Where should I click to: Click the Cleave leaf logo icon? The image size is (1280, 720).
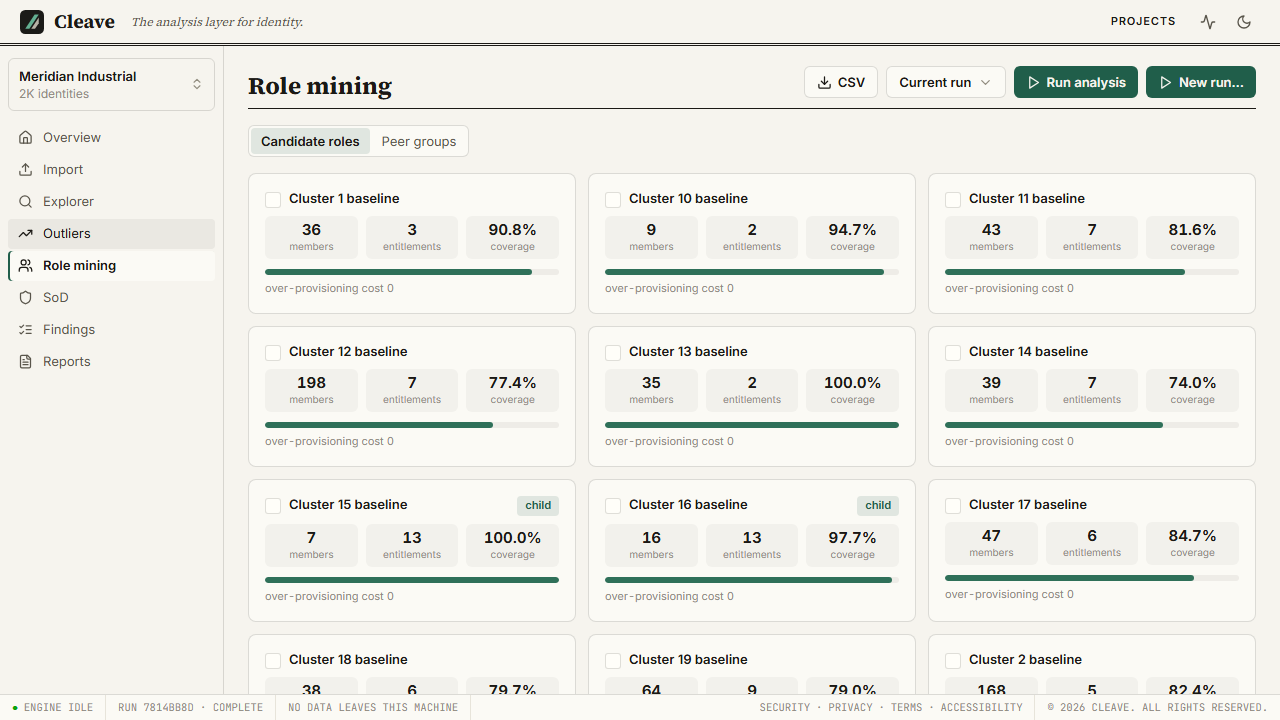coord(32,22)
